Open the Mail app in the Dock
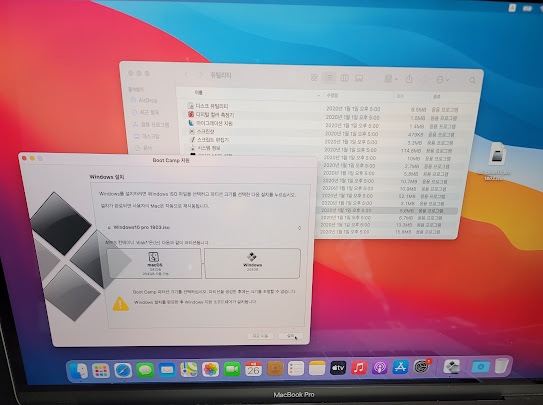The width and height of the screenshot is (543, 405). [167, 370]
